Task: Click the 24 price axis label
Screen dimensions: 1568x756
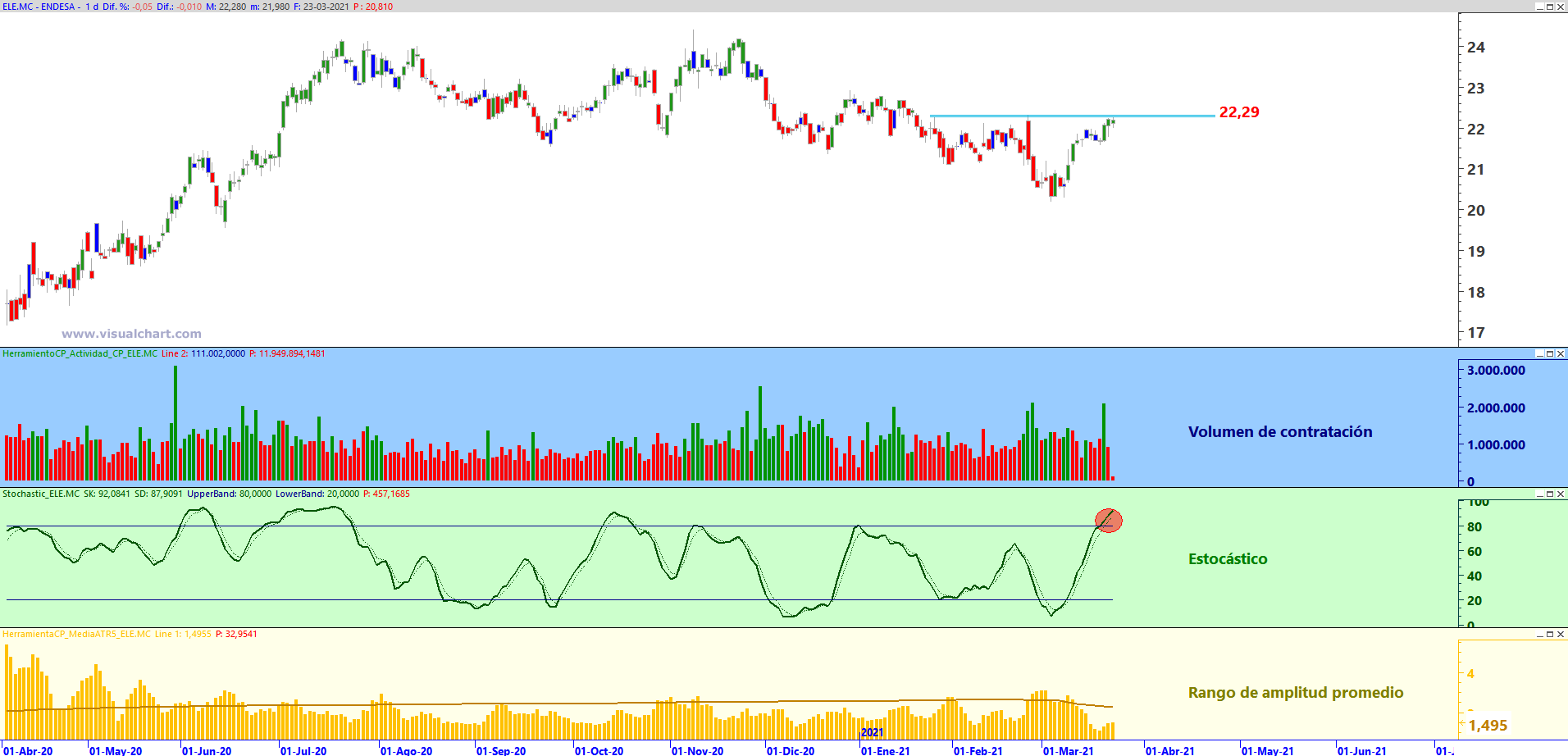Action: tap(1476, 48)
